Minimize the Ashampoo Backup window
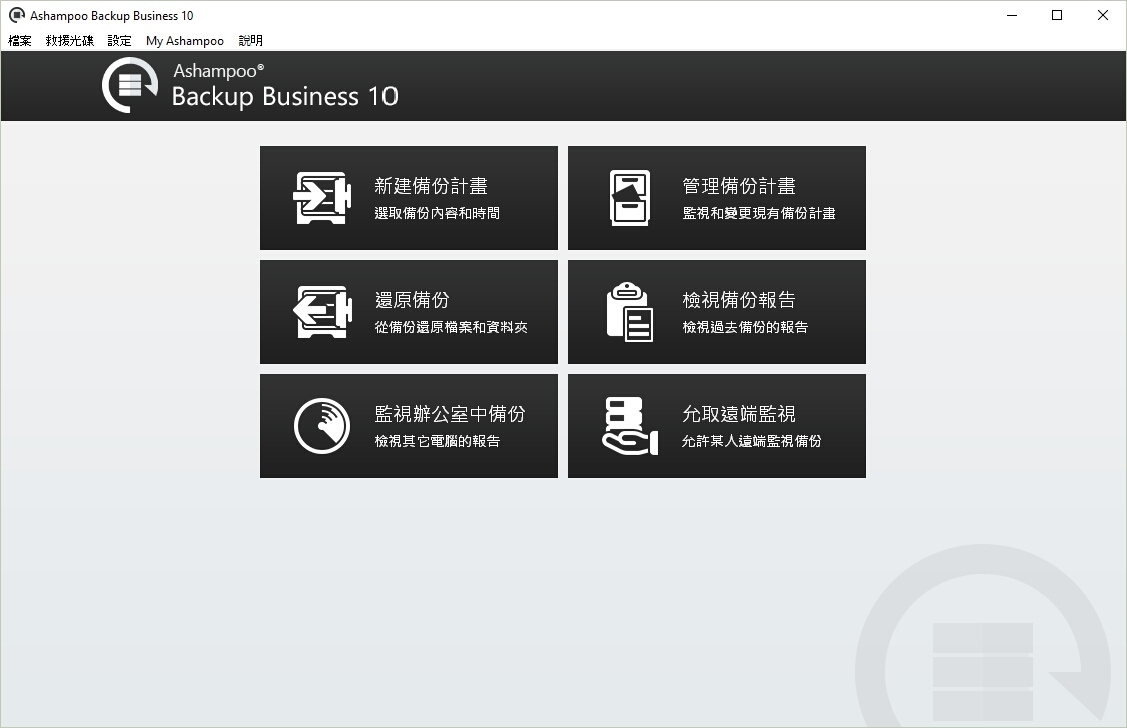The image size is (1127, 728). (1012, 15)
